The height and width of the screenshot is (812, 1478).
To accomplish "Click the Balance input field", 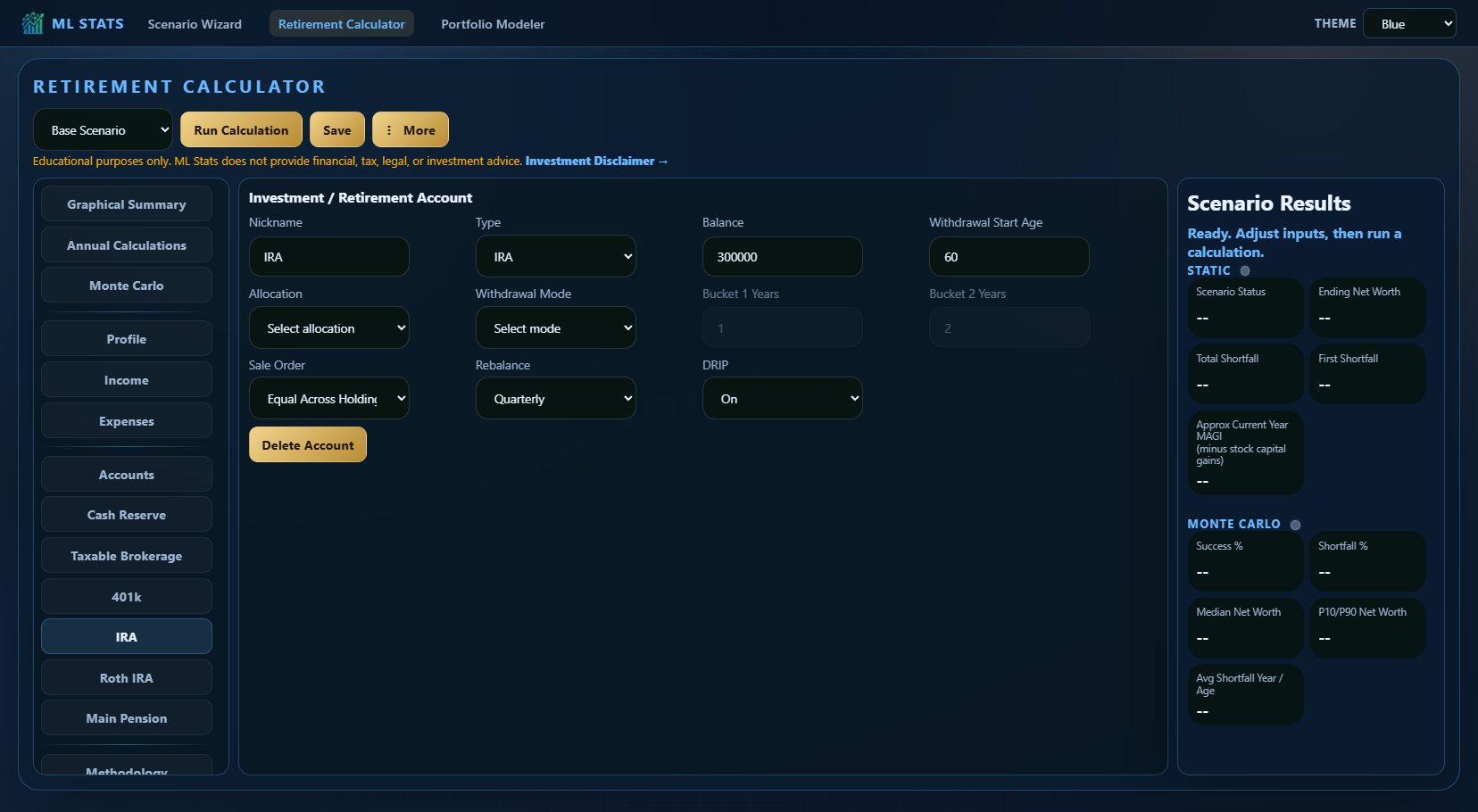I will pyautogui.click(x=783, y=257).
